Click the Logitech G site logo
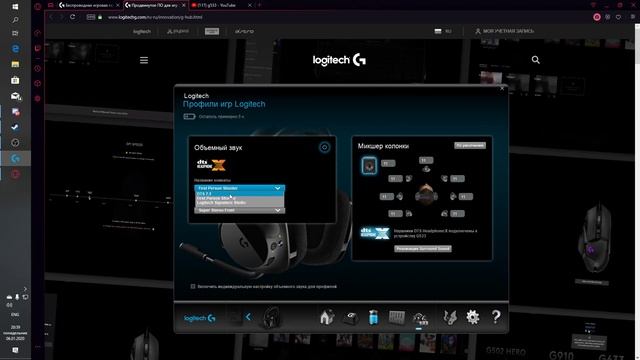This screenshot has height=360, width=640. [339, 60]
